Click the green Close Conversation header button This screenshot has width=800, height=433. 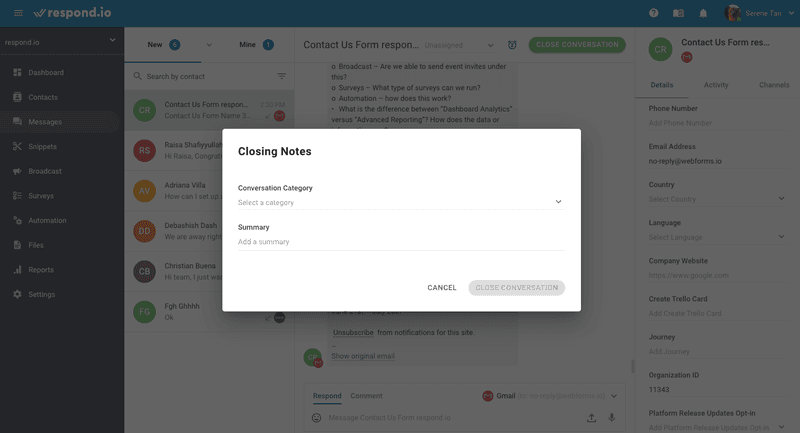pyautogui.click(x=577, y=45)
